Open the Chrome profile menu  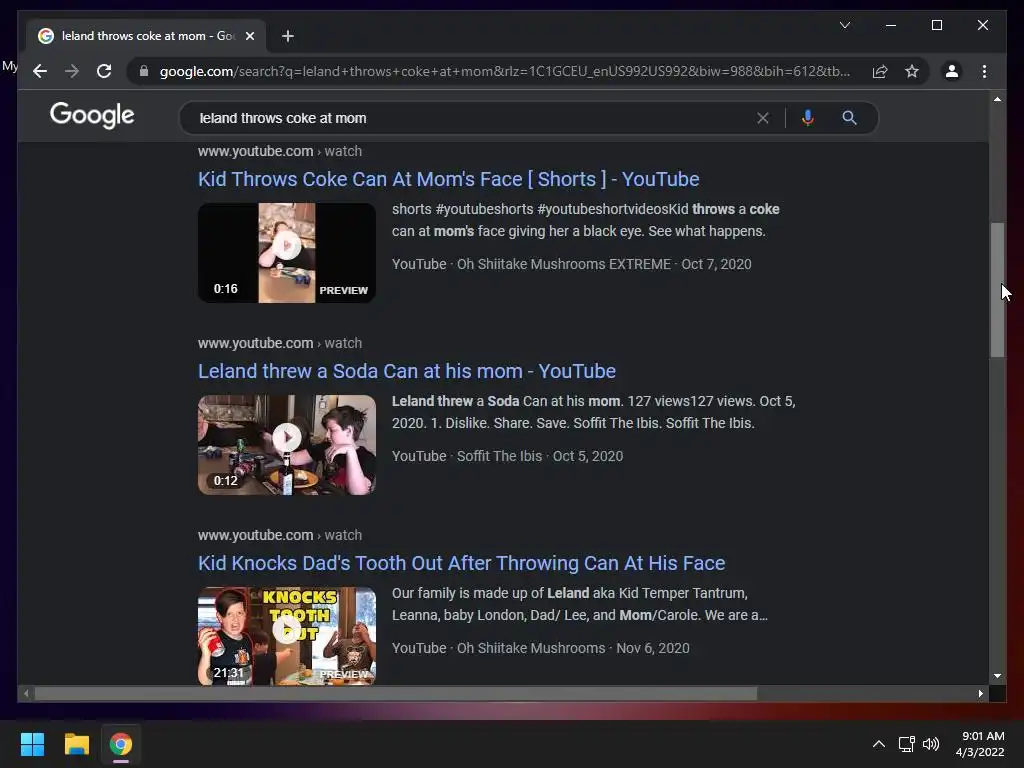[952, 71]
